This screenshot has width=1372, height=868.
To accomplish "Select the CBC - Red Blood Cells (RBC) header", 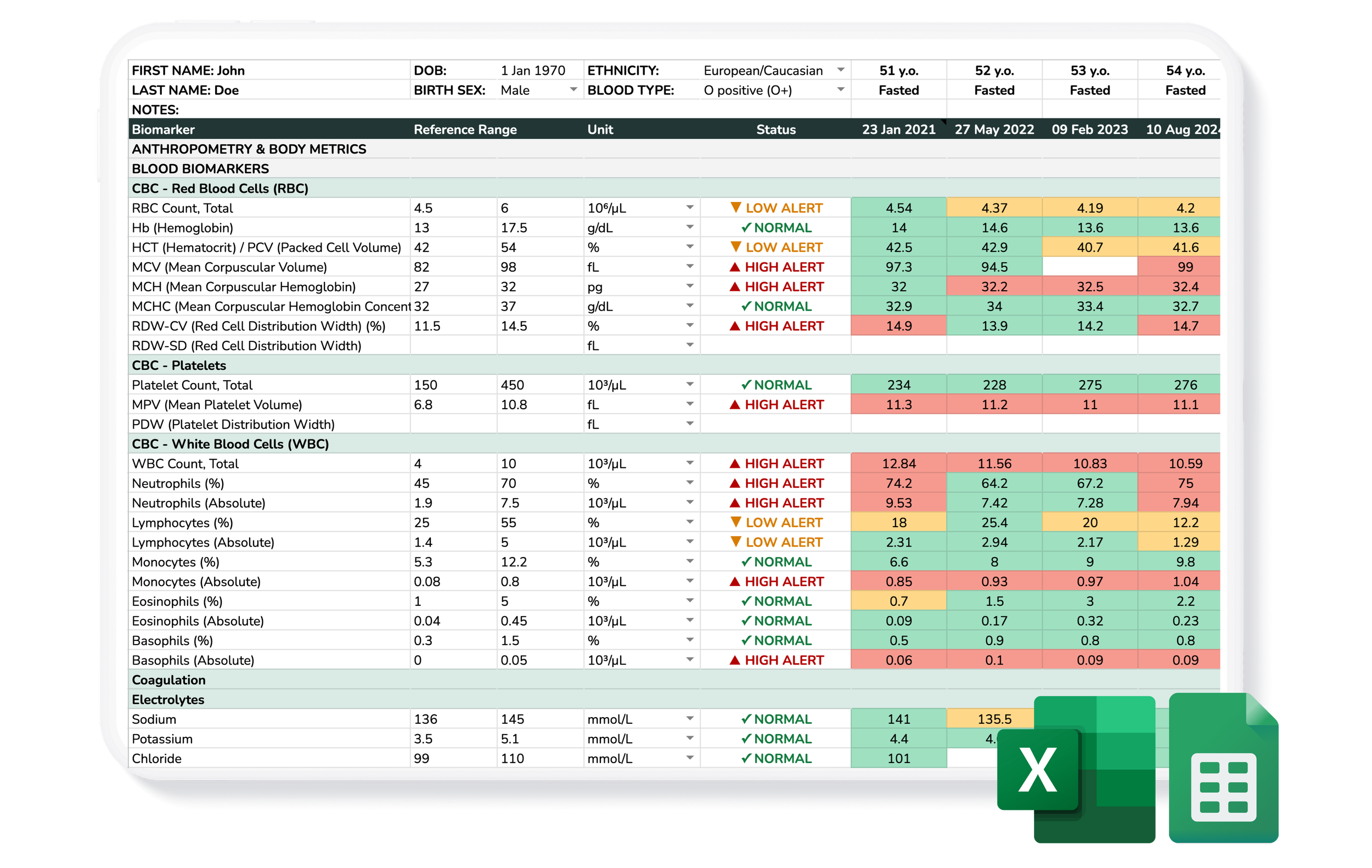I will (674, 189).
